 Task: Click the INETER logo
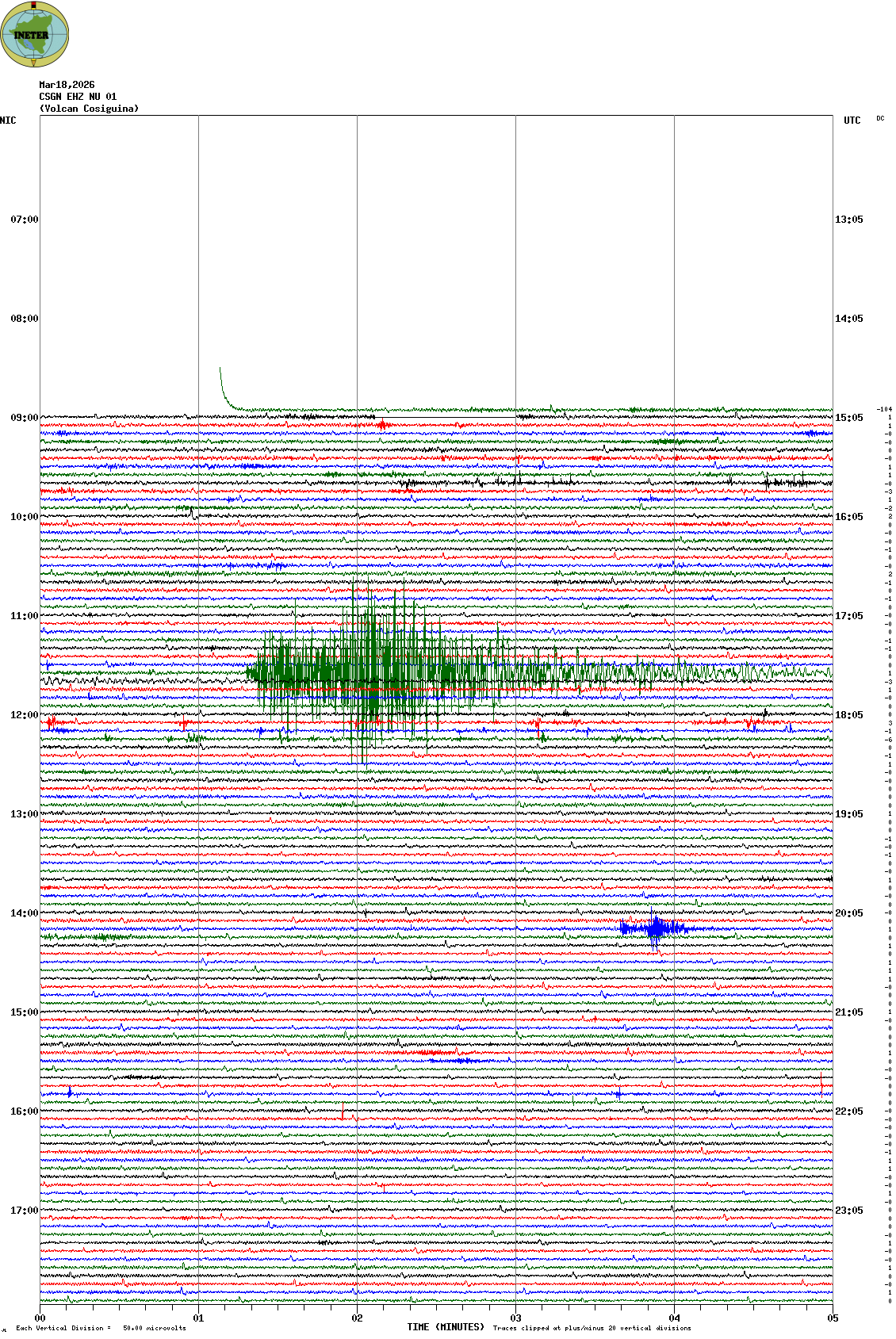(x=35, y=34)
